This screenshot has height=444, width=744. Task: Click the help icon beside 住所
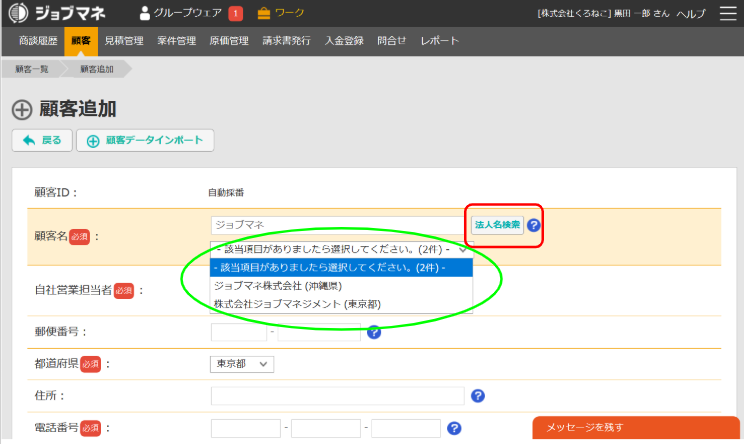478,396
